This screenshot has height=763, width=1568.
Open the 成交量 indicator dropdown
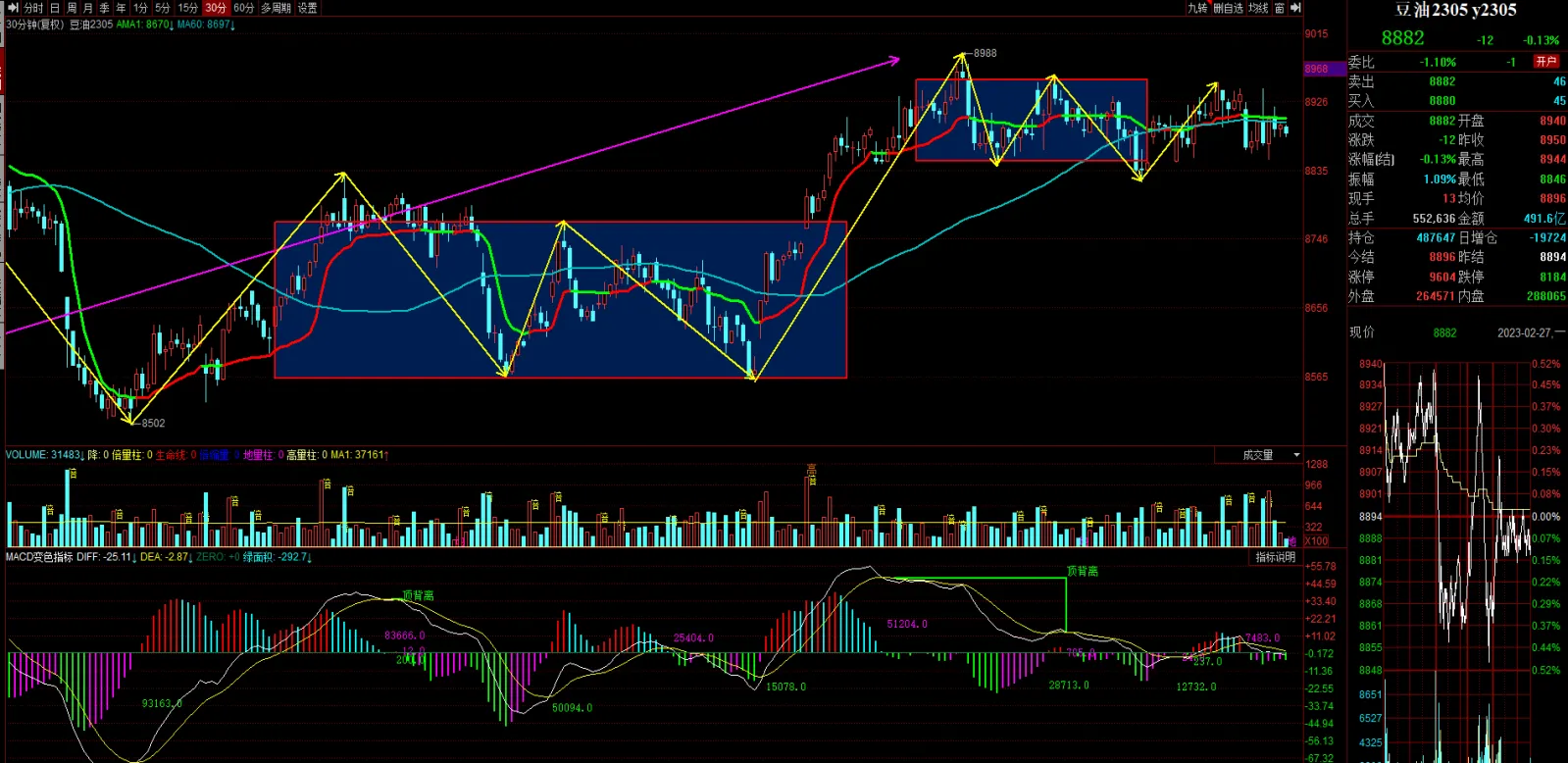tap(1259, 455)
